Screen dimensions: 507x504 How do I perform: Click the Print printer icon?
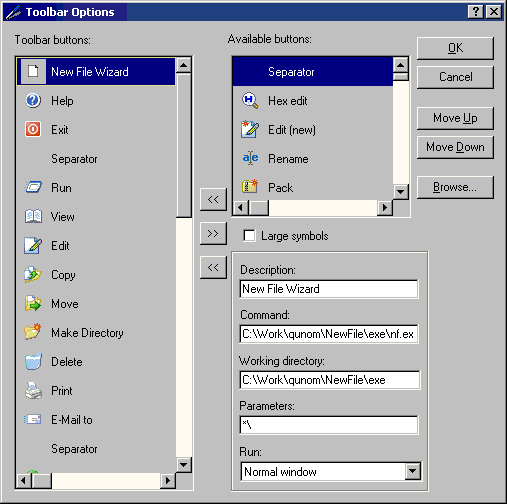pyautogui.click(x=33, y=390)
